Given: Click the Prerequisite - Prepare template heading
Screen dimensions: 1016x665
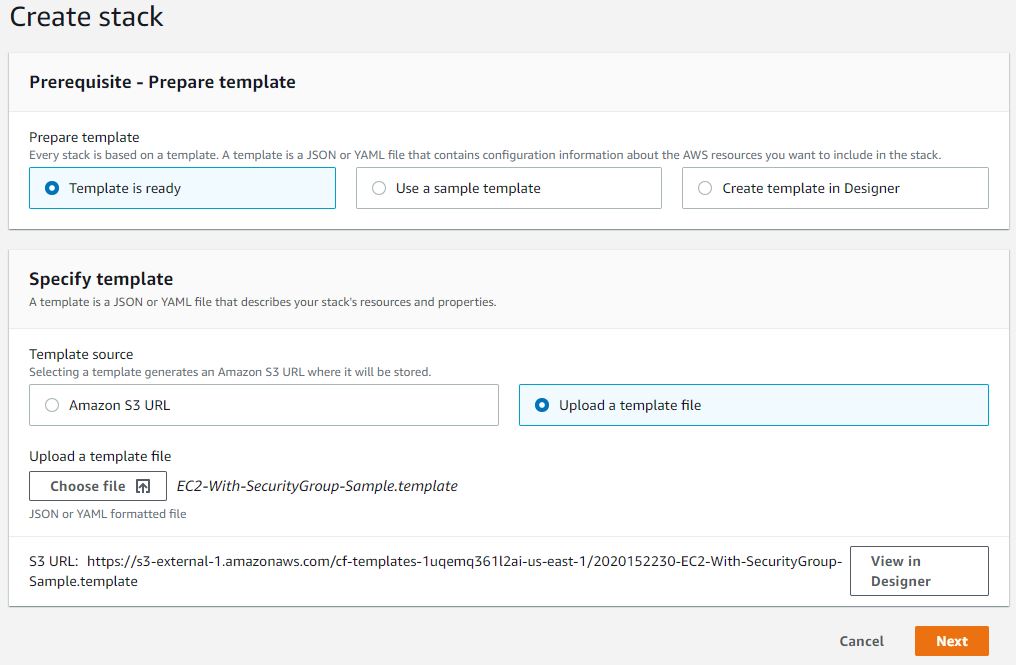Looking at the screenshot, I should (x=162, y=82).
